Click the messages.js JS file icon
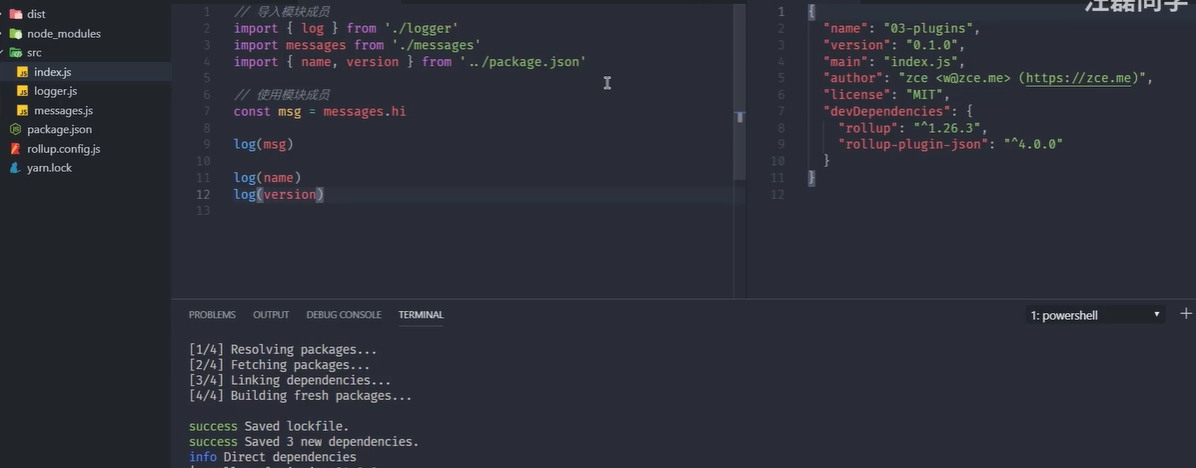The width and height of the screenshot is (1196, 468). click(23, 110)
